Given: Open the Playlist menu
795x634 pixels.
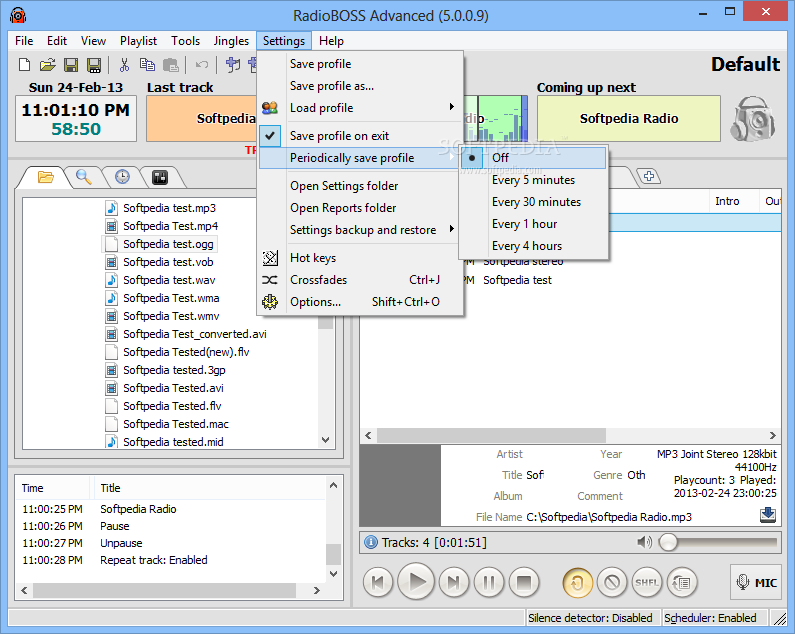Looking at the screenshot, I should pyautogui.click(x=138, y=41).
